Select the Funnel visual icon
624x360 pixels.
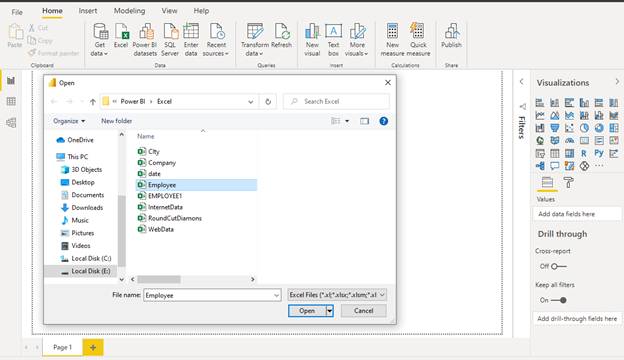554,128
